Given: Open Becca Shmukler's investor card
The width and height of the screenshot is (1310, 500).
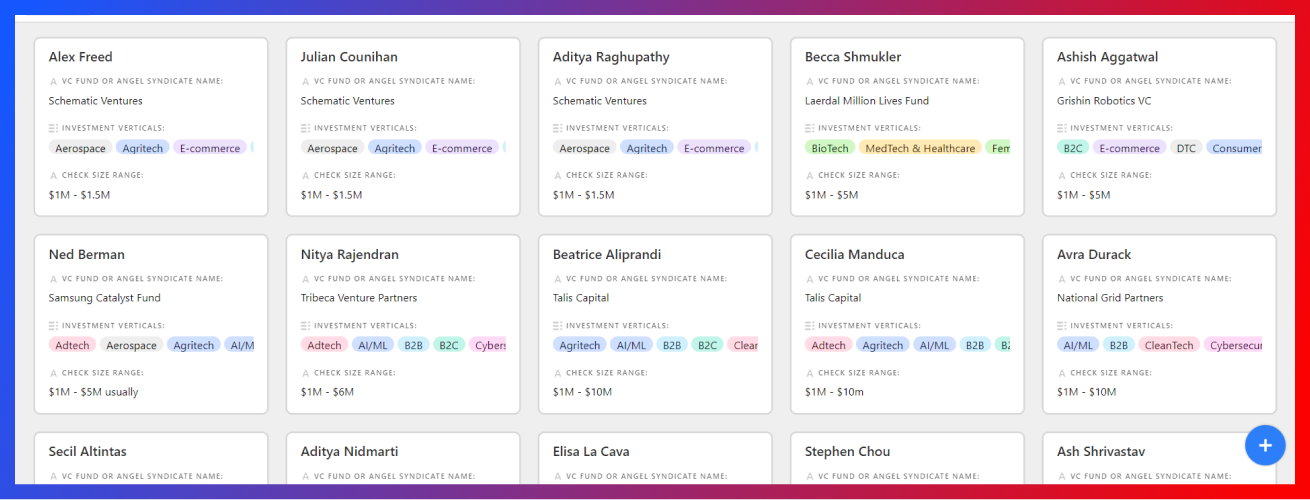Looking at the screenshot, I should pos(907,127).
